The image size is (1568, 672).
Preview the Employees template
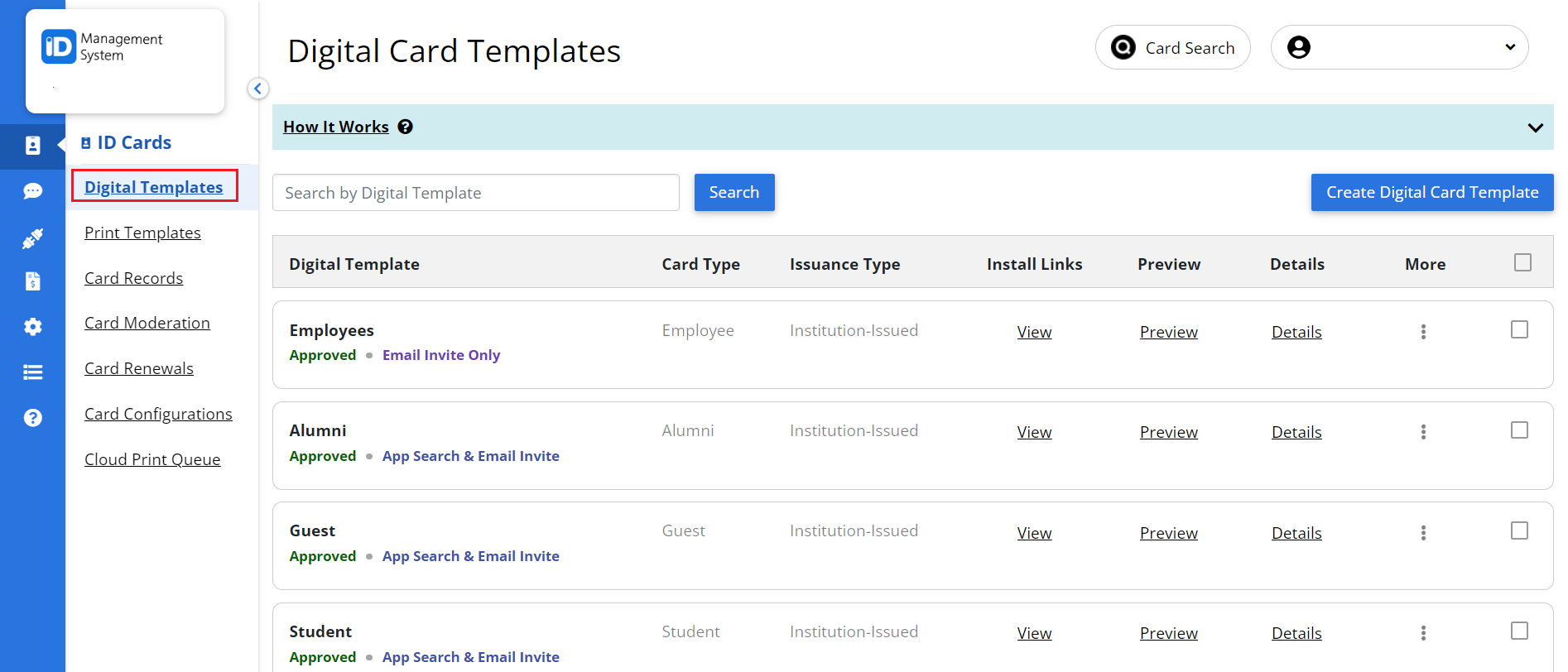[1168, 332]
